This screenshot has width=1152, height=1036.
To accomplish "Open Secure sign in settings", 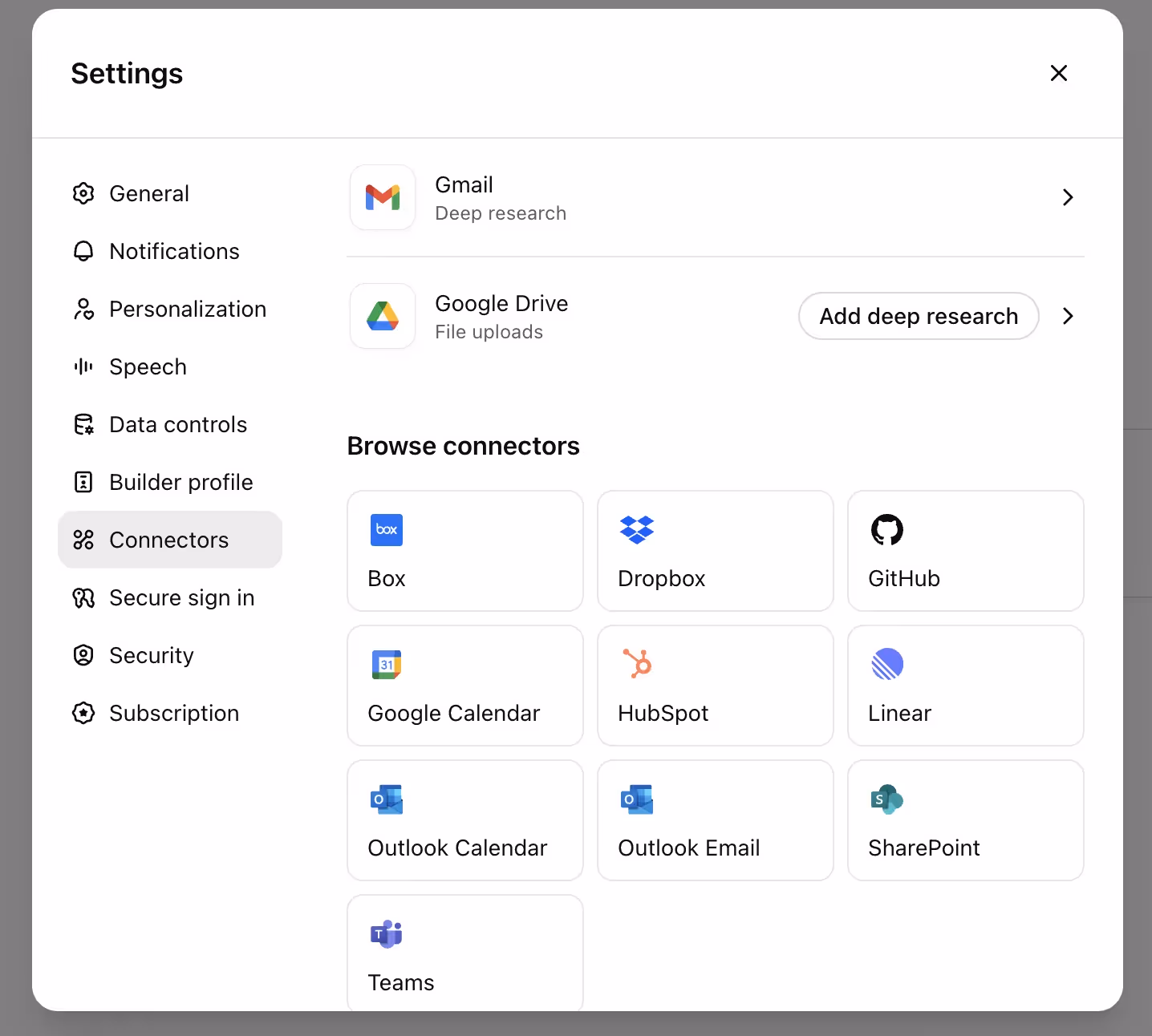I will (x=170, y=597).
